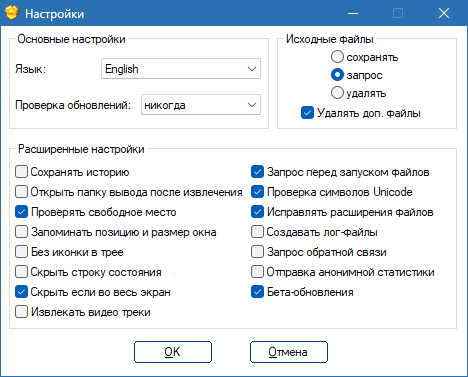Uncheck Скрыть если во весь экран
The width and height of the screenshot is (468, 377).
tap(21, 292)
